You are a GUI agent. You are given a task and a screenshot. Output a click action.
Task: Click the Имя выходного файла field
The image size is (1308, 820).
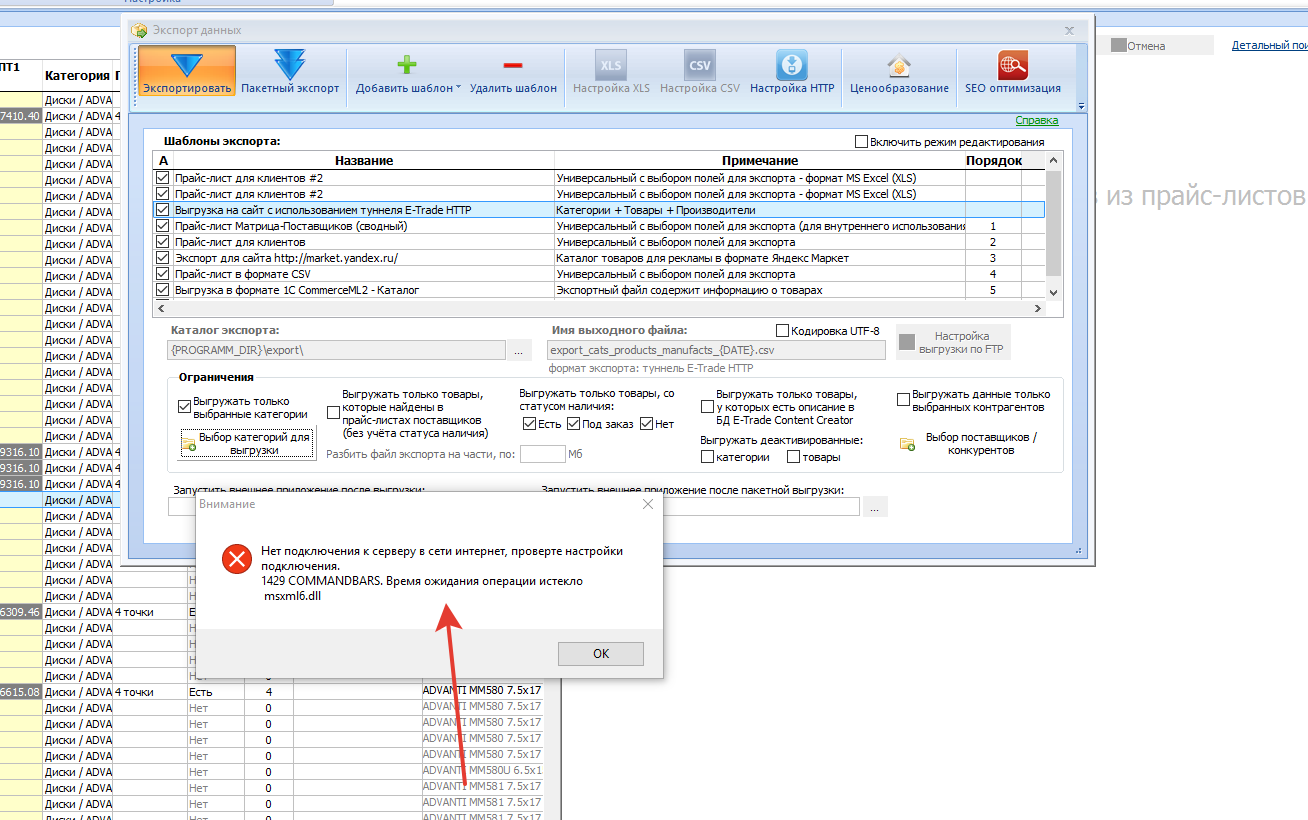pos(717,350)
